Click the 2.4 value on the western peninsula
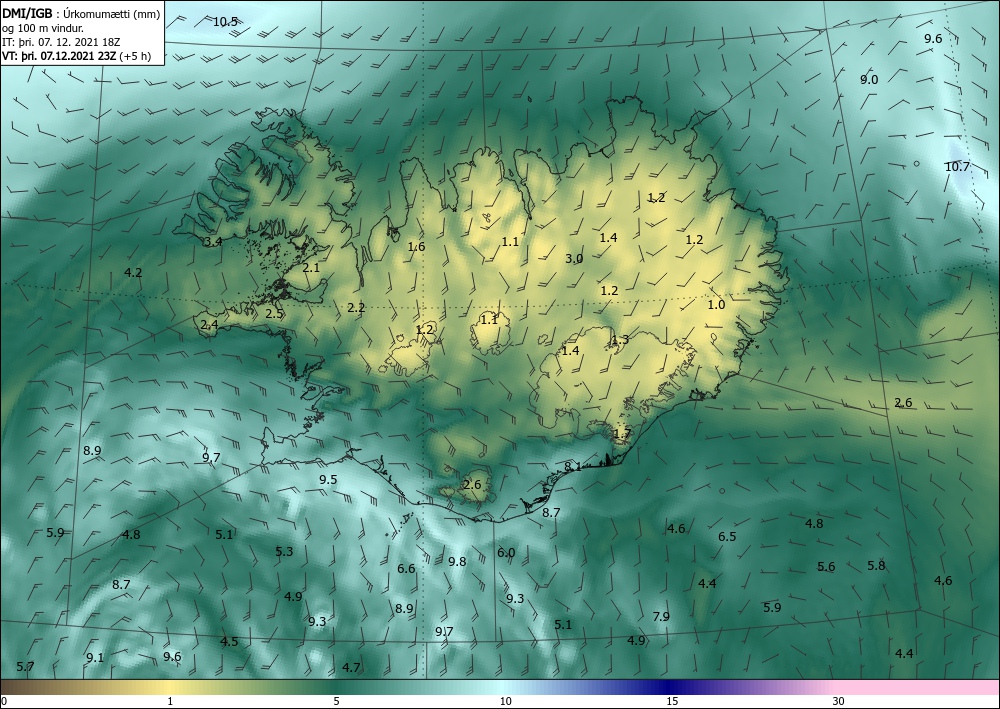The image size is (1000, 709). pos(209,325)
